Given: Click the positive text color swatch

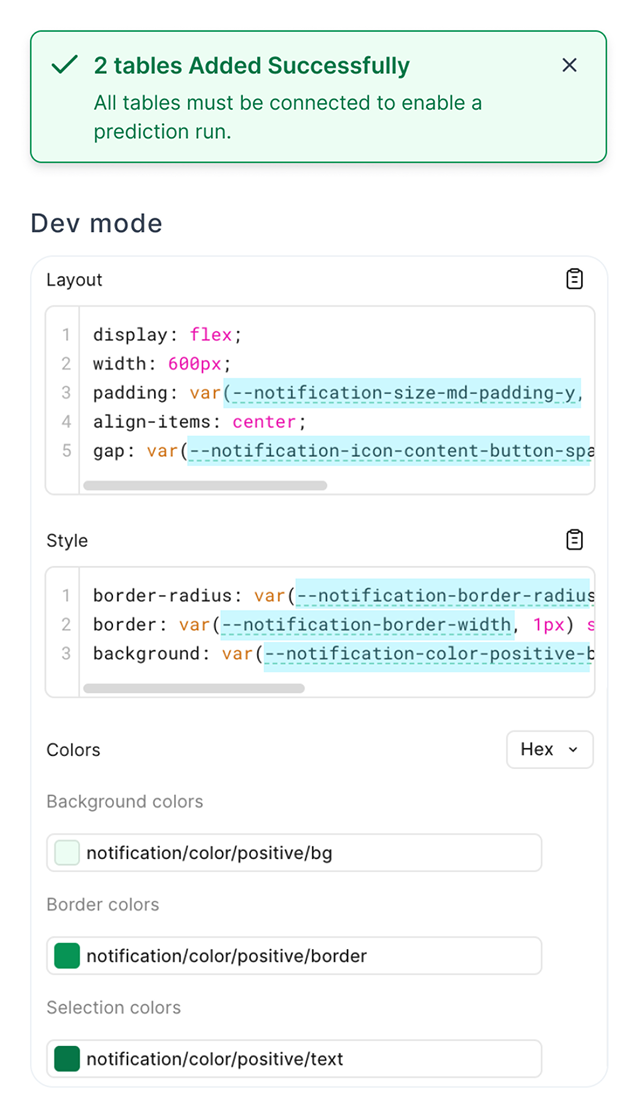Looking at the screenshot, I should 67,1059.
